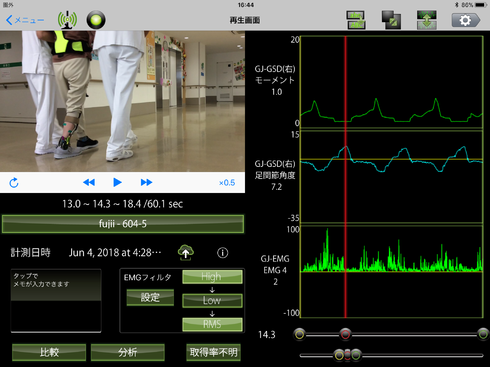Upload data with the cloud icon
490x367 pixels.
click(x=186, y=252)
